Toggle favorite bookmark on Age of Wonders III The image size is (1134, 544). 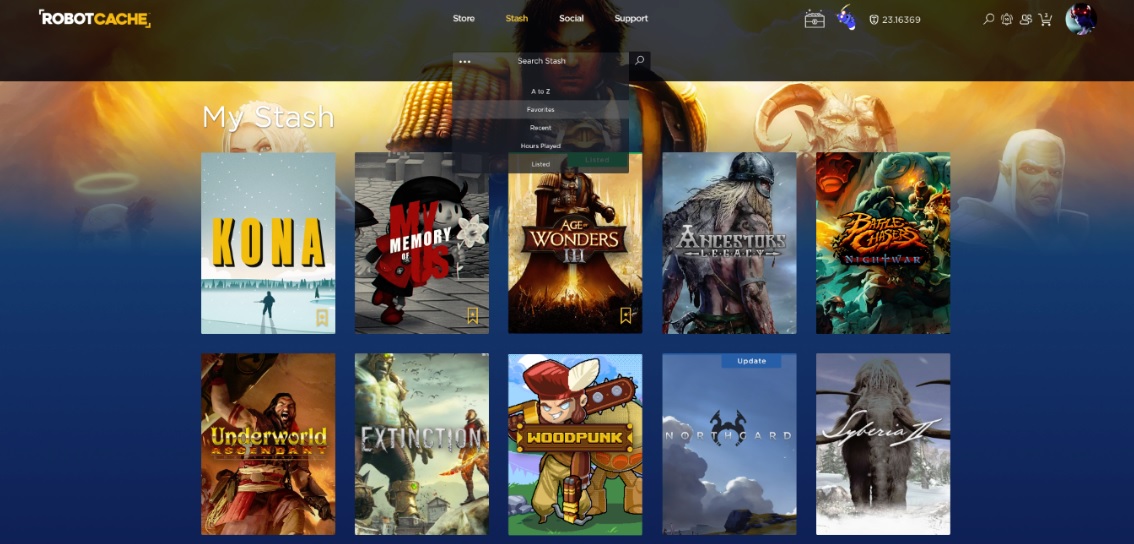click(626, 315)
